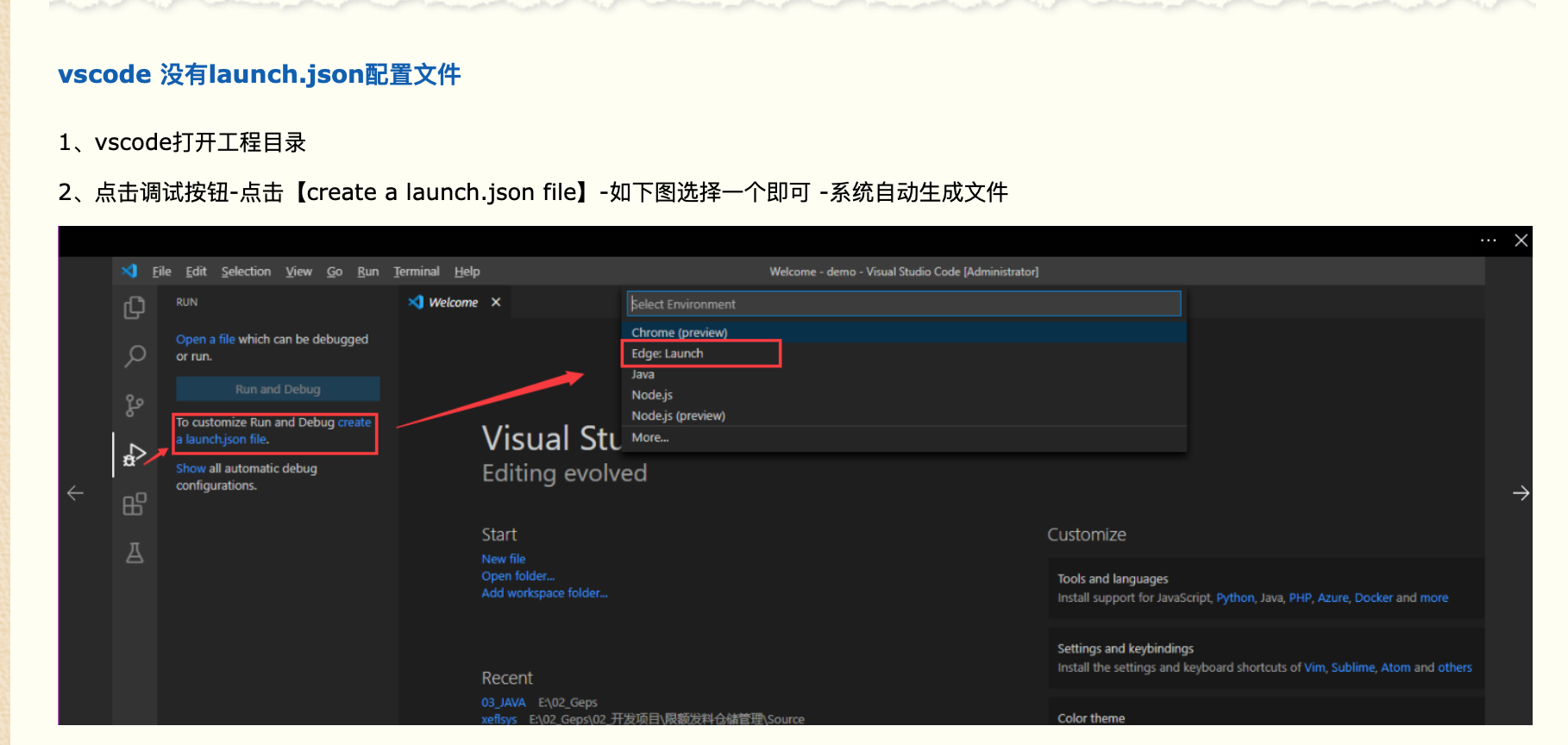Open the Run menu
The width and height of the screenshot is (1568, 745).
point(368,272)
